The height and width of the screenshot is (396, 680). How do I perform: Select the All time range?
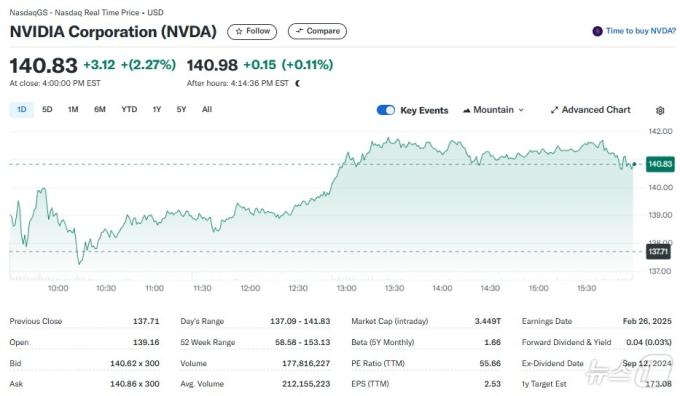(x=207, y=109)
